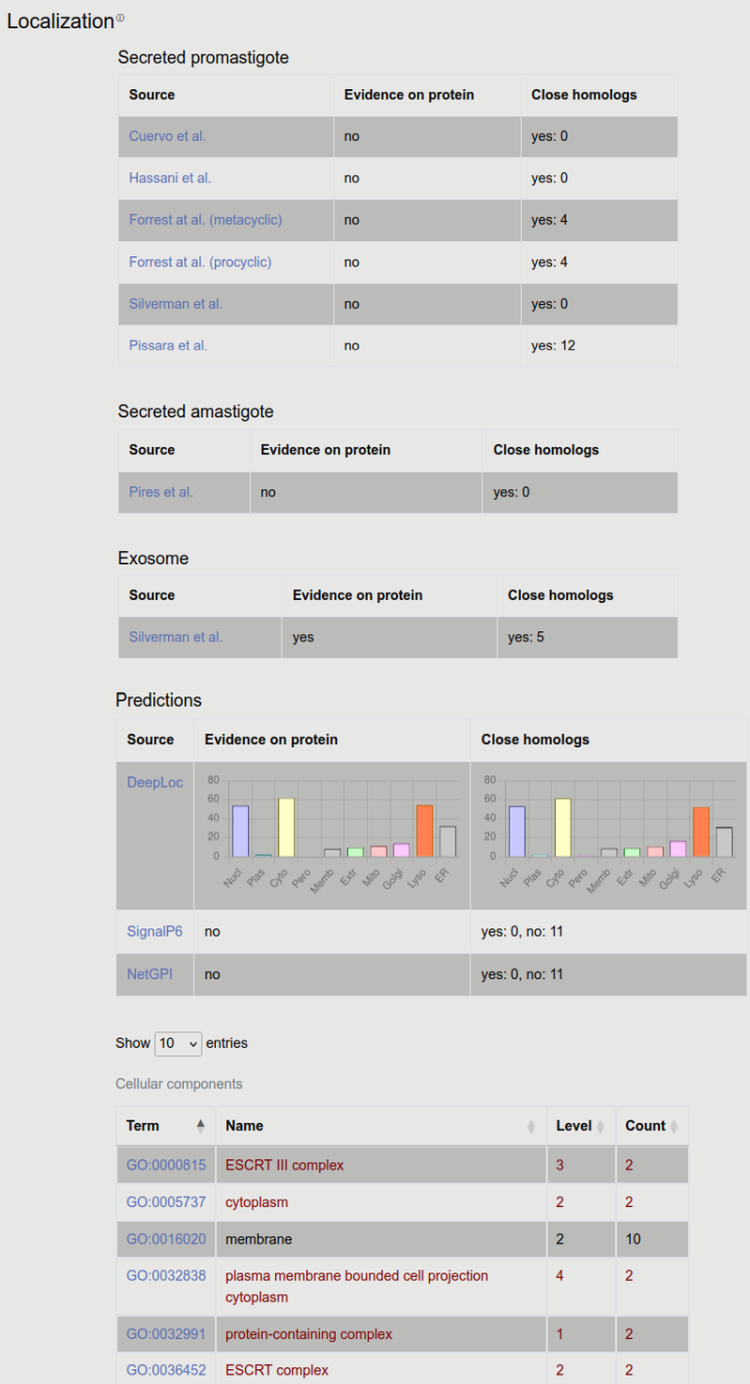This screenshot has width=750, height=1384.
Task: Open the GO:0016020 membrane term
Action: [166, 1239]
